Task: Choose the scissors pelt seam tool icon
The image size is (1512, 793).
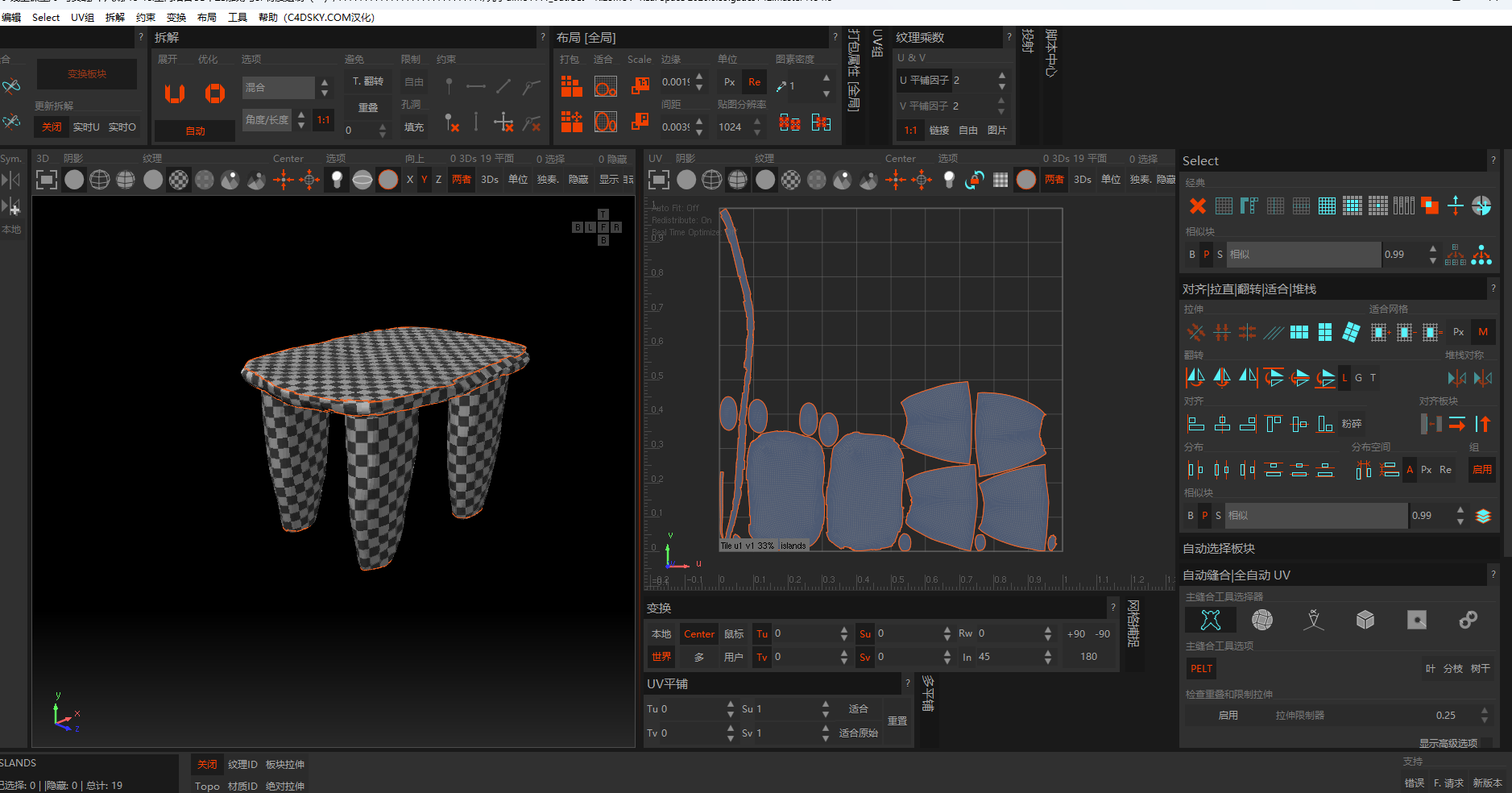Action: 1211,620
